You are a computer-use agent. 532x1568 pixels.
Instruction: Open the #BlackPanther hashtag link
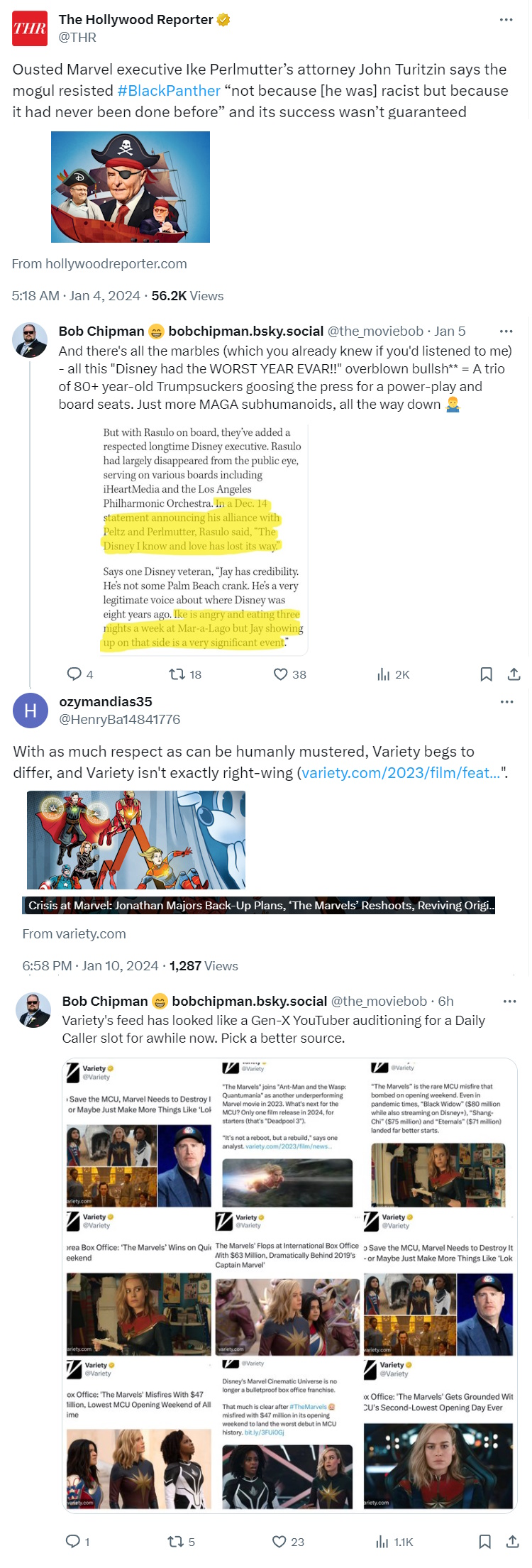click(x=169, y=91)
